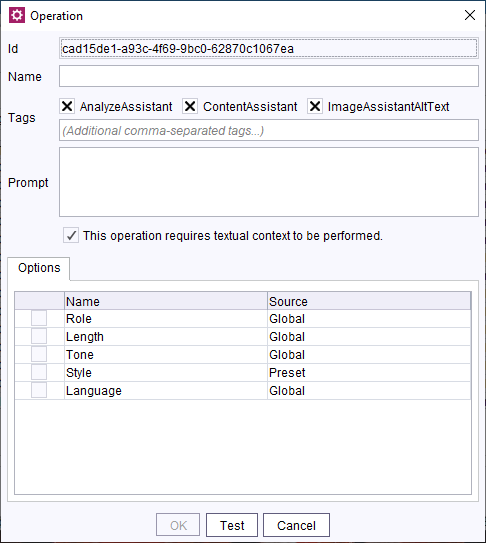The height and width of the screenshot is (543, 486).
Task: Uncheck the ContentAssistant tag
Action: pos(190,106)
